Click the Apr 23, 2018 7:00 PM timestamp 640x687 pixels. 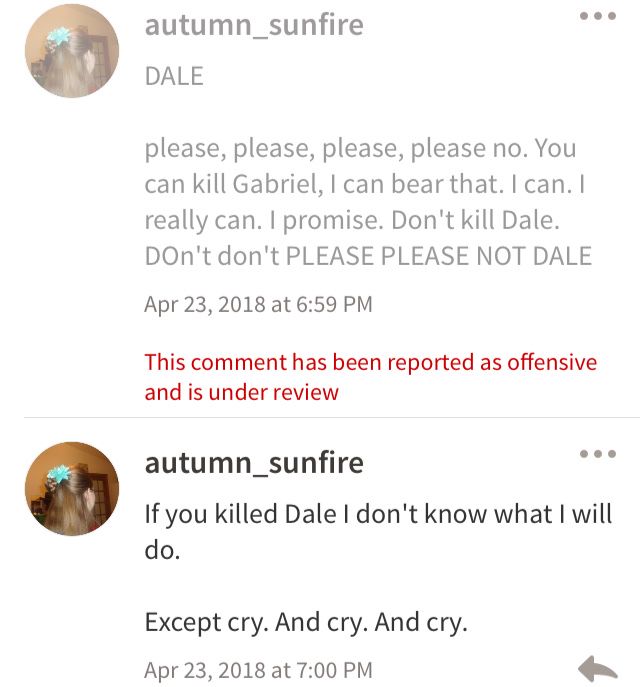258,670
